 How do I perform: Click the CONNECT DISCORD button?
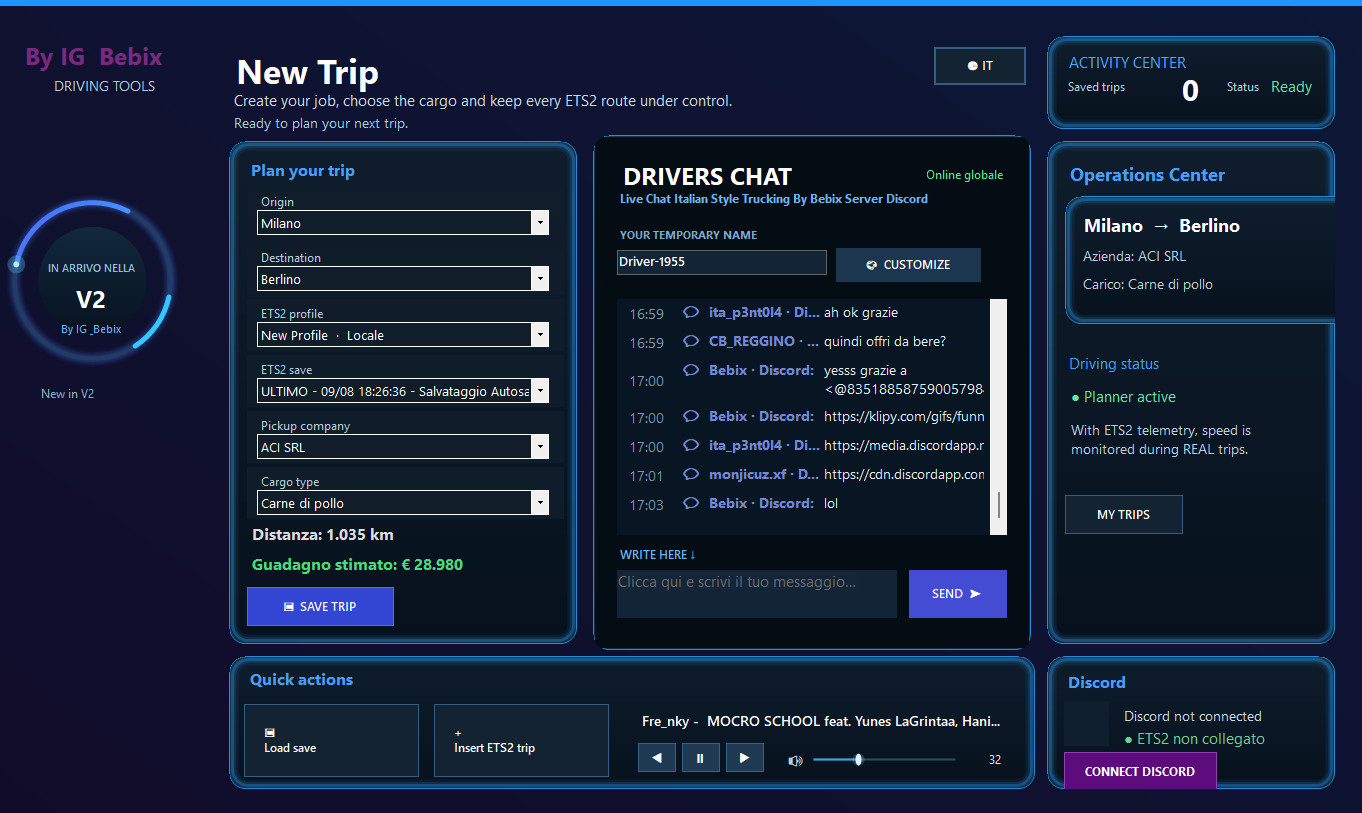[x=1140, y=771]
